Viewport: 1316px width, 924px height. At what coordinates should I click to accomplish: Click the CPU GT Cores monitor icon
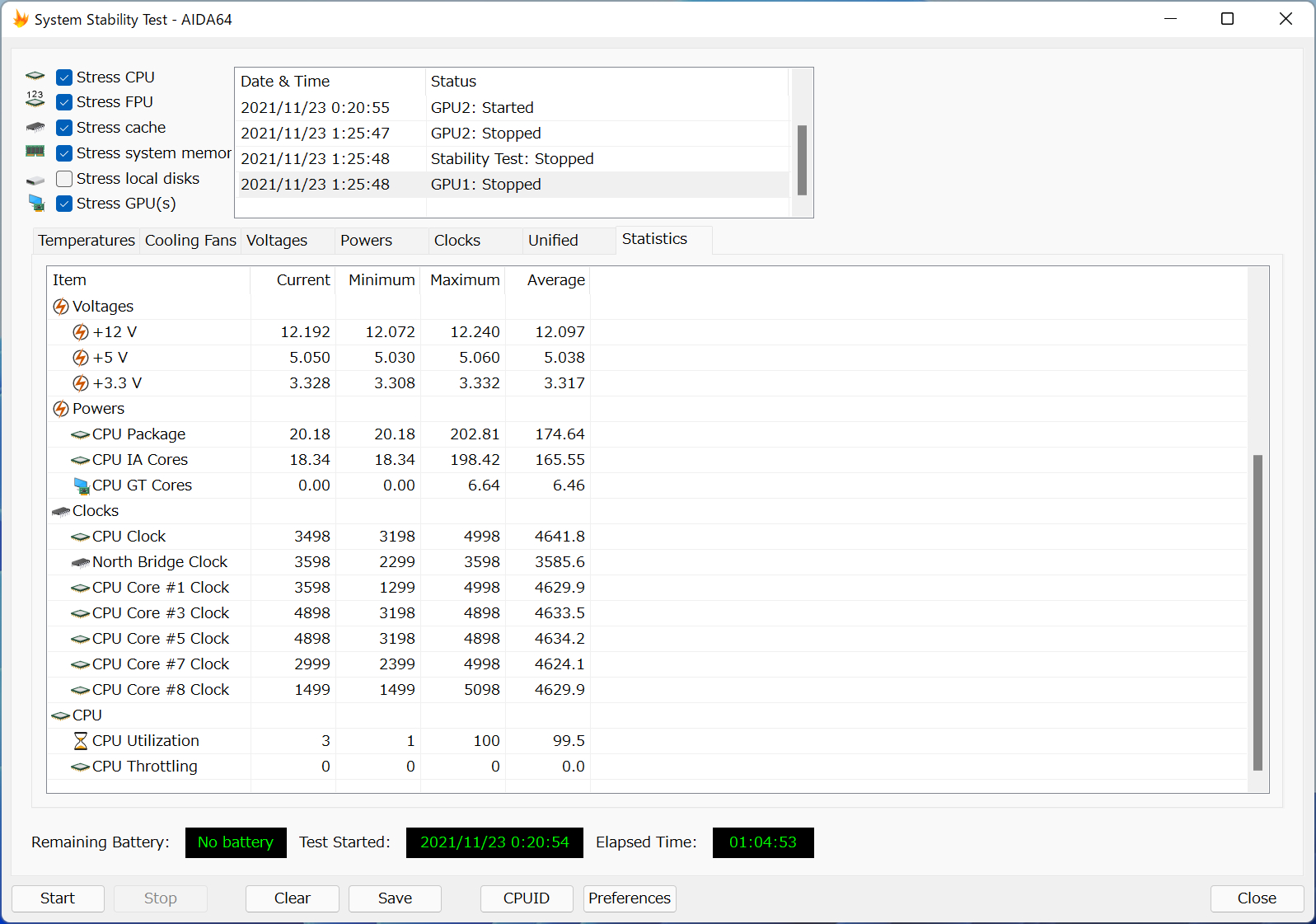[81, 485]
